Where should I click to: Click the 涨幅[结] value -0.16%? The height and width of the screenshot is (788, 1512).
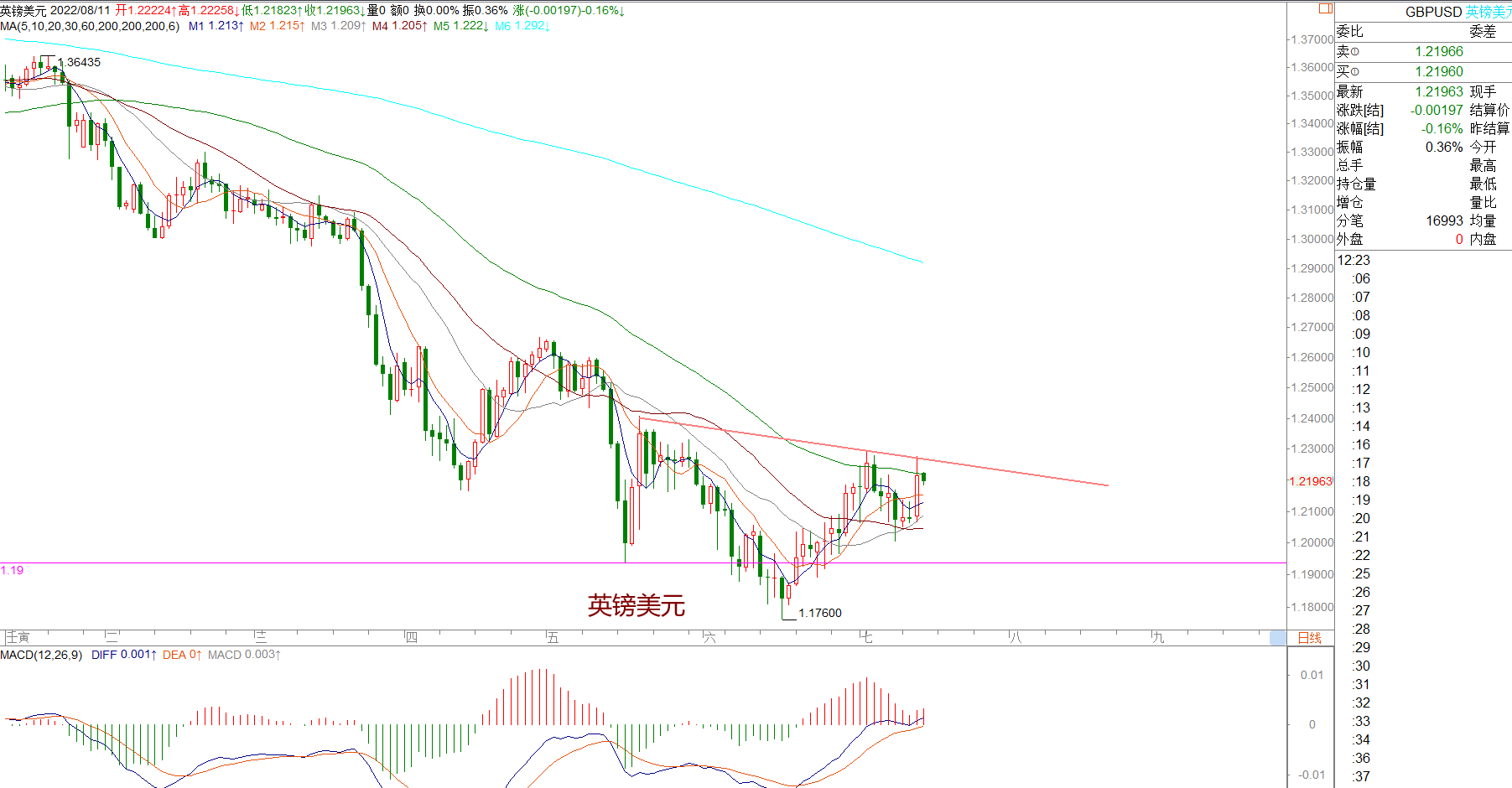[1442, 128]
